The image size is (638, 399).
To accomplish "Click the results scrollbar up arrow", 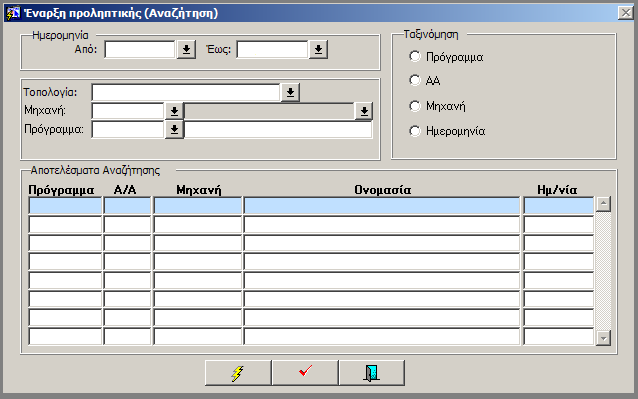I will coord(603,204).
